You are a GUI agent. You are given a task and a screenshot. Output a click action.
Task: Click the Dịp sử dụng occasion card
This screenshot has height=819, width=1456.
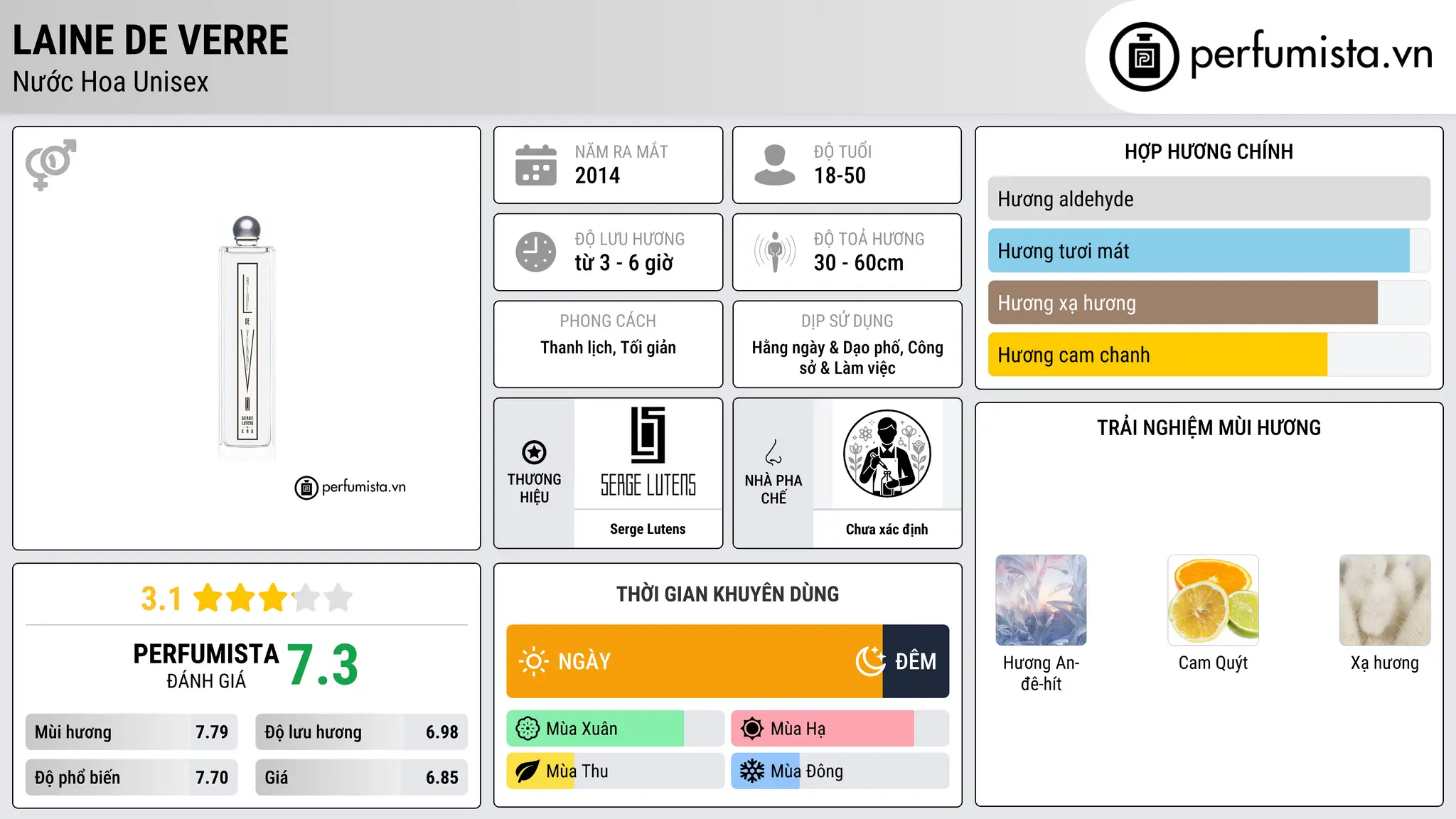click(x=847, y=344)
